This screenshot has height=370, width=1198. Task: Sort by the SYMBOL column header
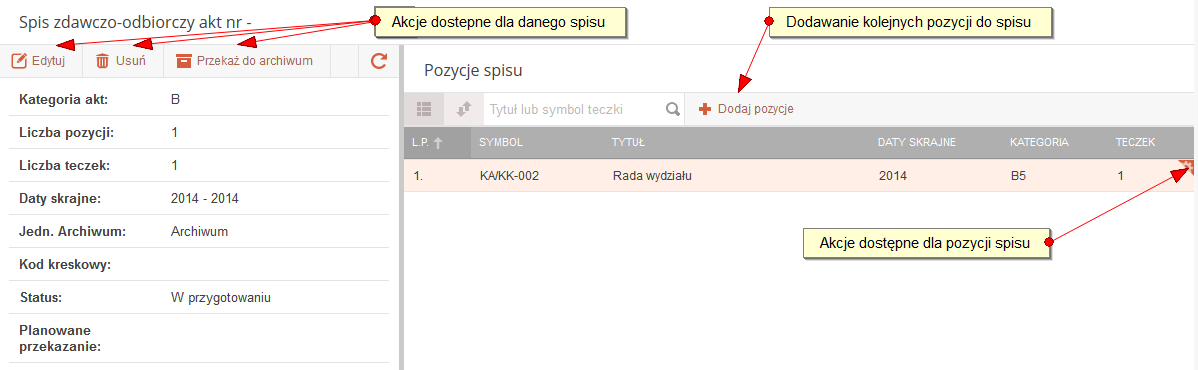(500, 142)
